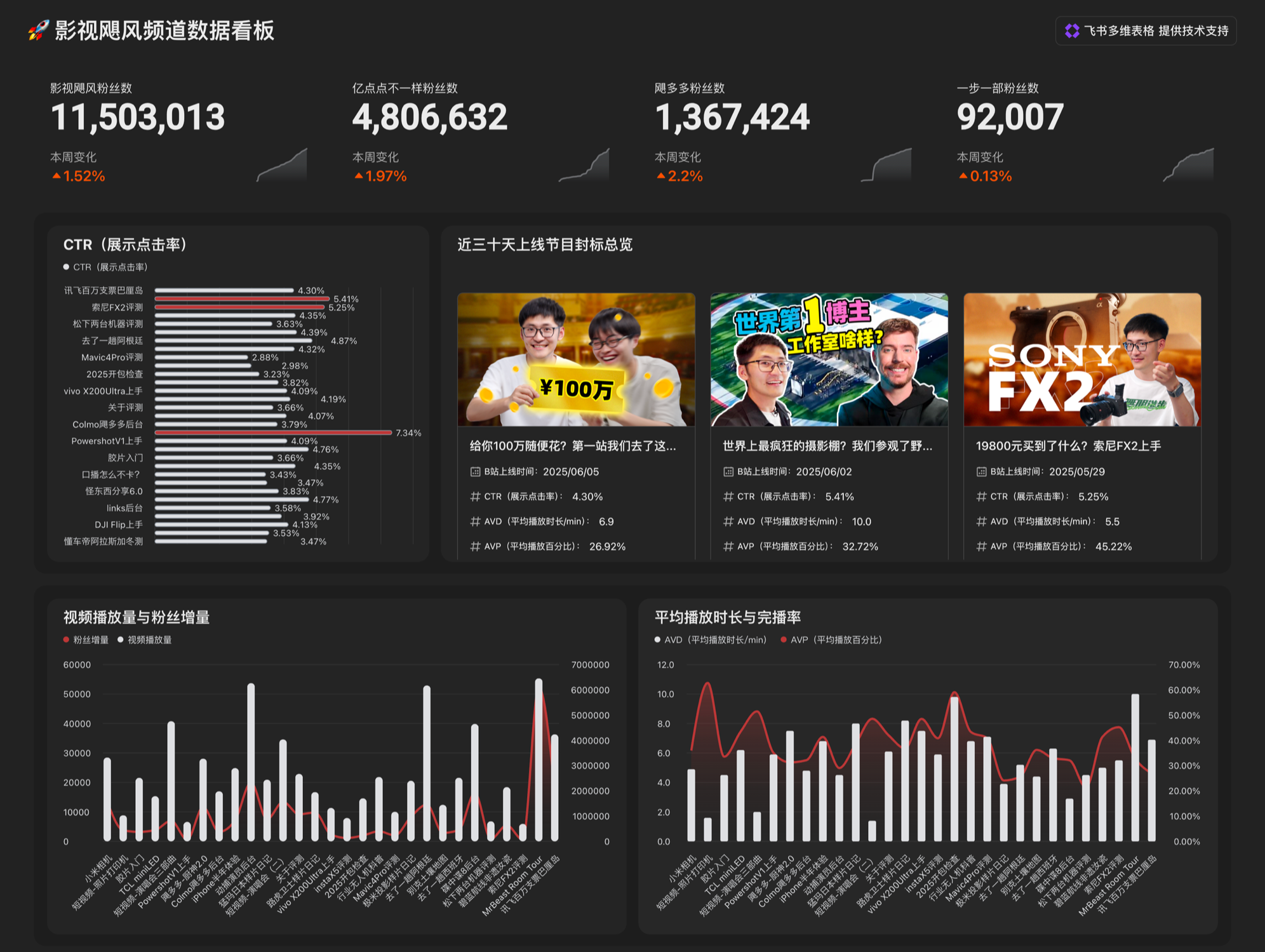This screenshot has width=1265, height=952.
Task: Open the title 世界上最疯狂的摄影棚 card link
Action: 827,446
